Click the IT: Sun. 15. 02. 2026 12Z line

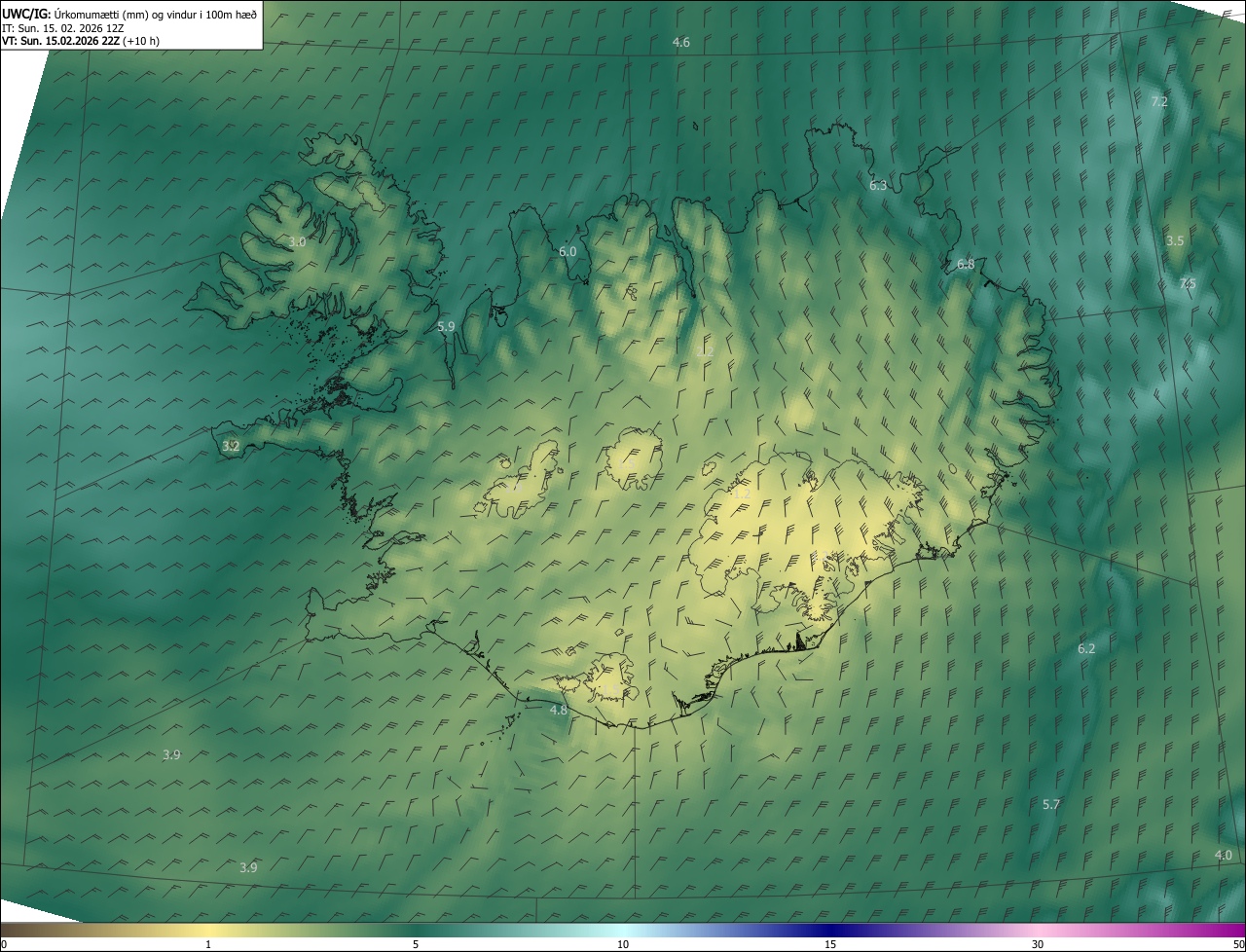click(63, 28)
